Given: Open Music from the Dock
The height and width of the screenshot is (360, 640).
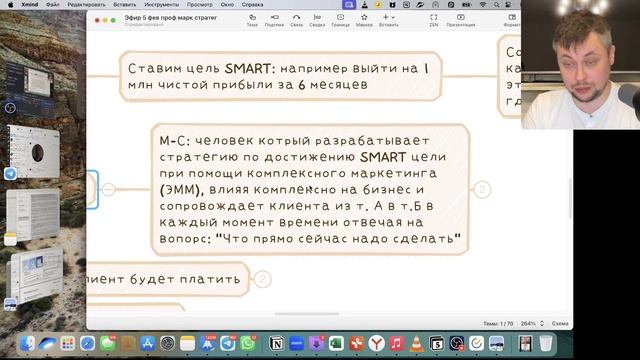Looking at the screenshot, I should click(x=396, y=343).
